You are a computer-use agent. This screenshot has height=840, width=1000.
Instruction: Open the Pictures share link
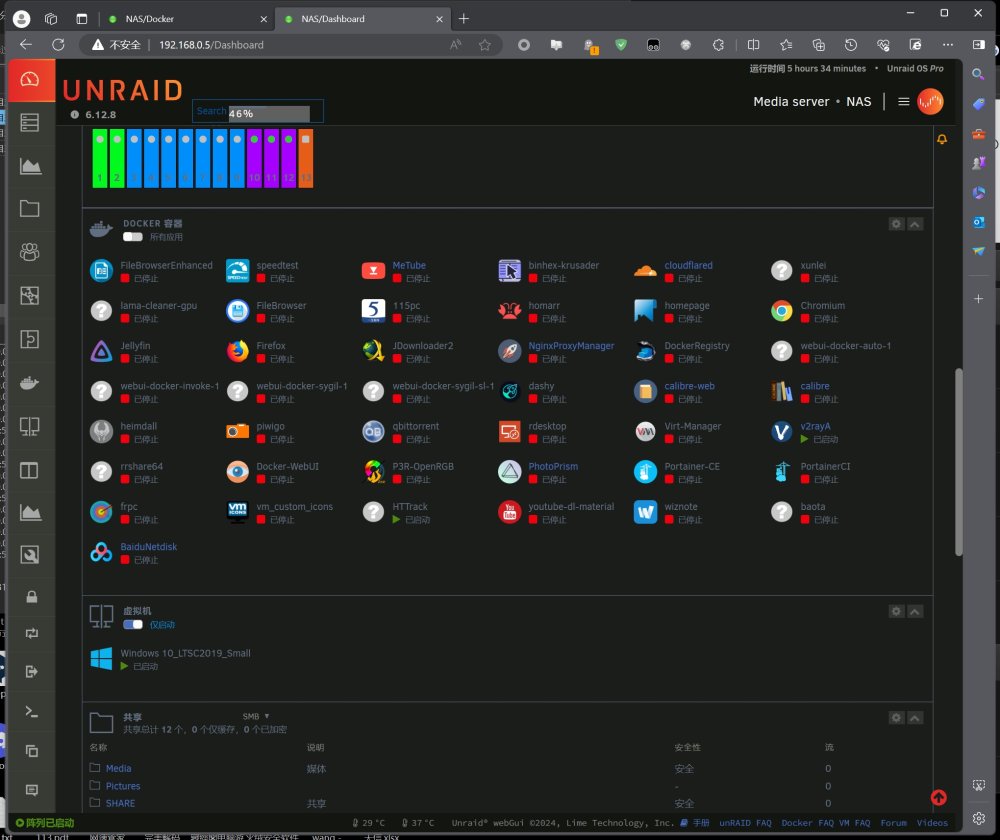(x=122, y=786)
